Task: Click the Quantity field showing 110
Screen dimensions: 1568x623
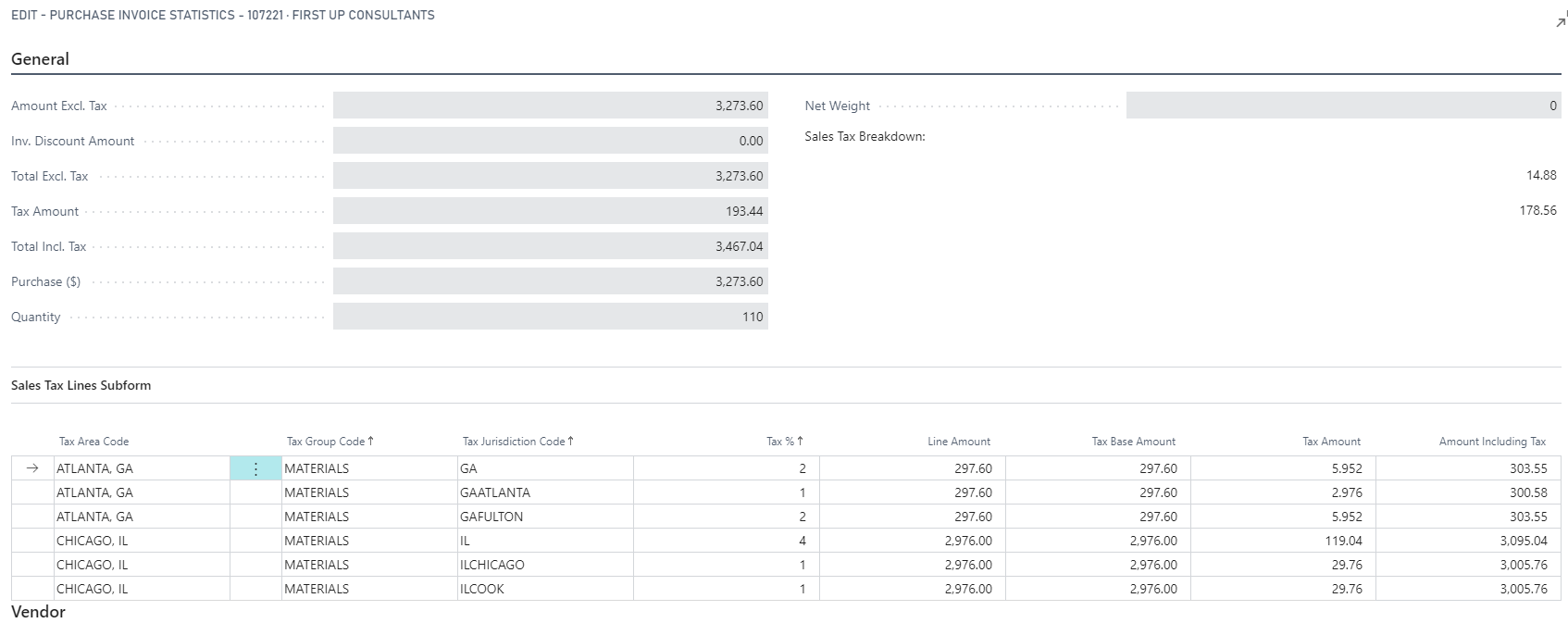Action: click(x=551, y=317)
